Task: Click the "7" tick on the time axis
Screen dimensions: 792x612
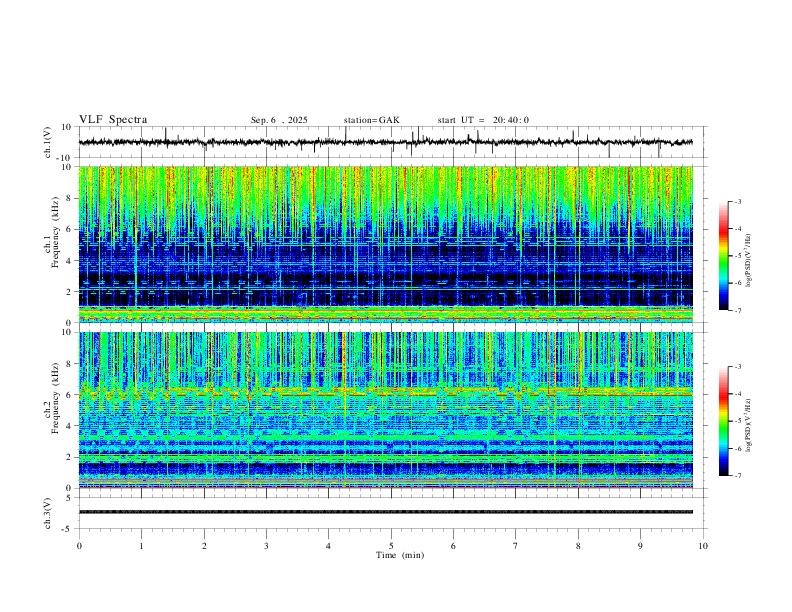Action: pos(516,546)
